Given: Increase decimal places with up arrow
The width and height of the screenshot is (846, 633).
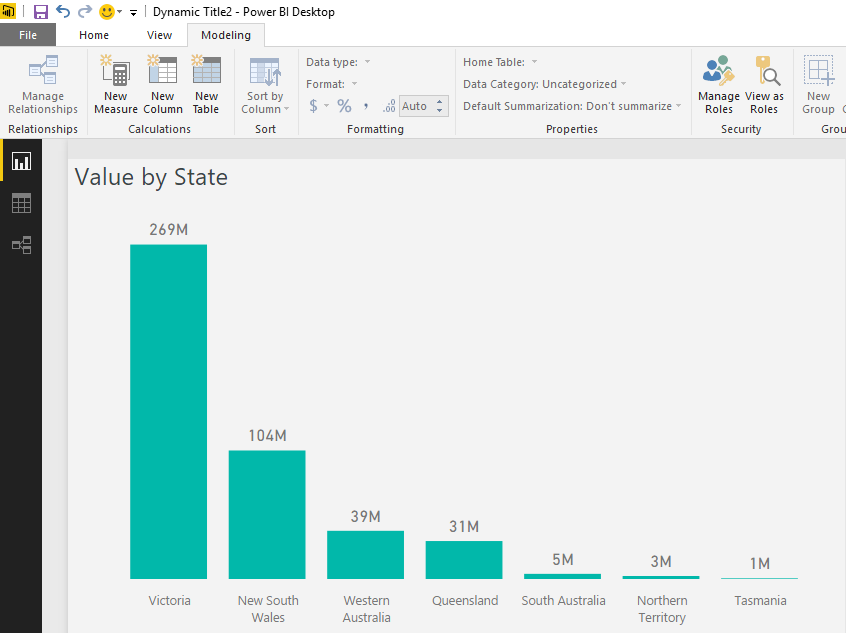Looking at the screenshot, I should tap(440, 101).
